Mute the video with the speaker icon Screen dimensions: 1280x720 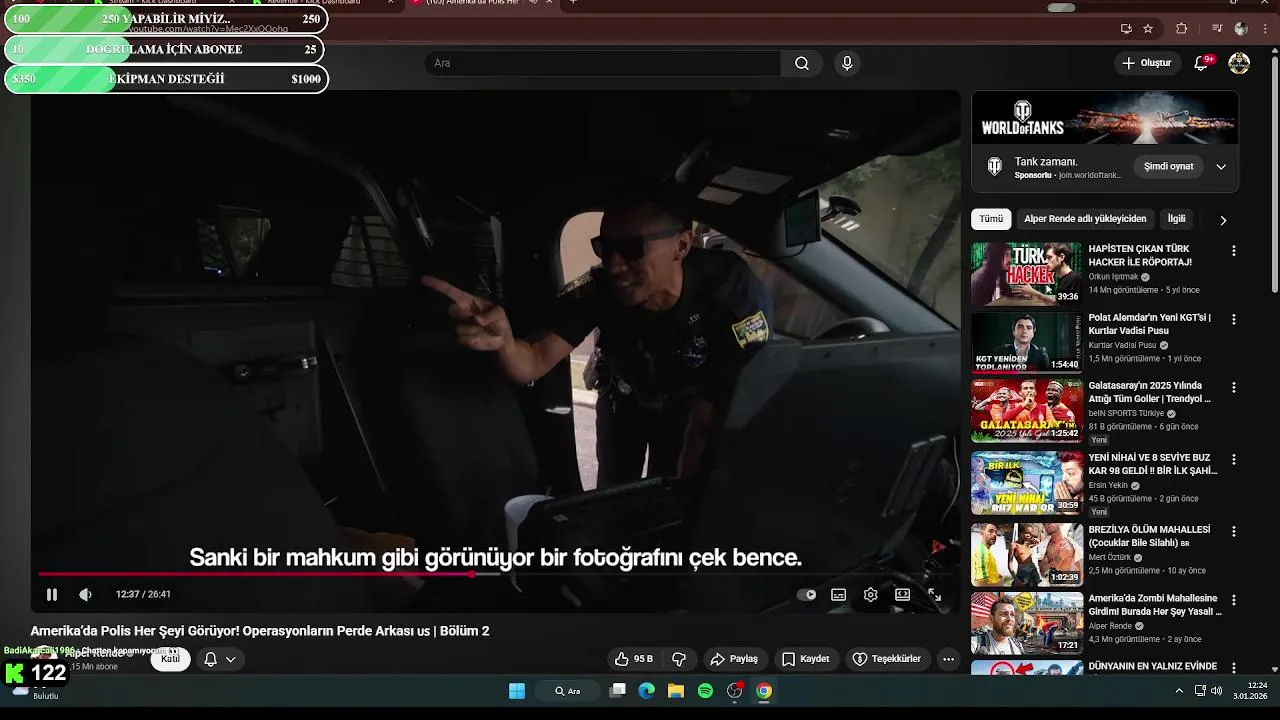click(85, 594)
